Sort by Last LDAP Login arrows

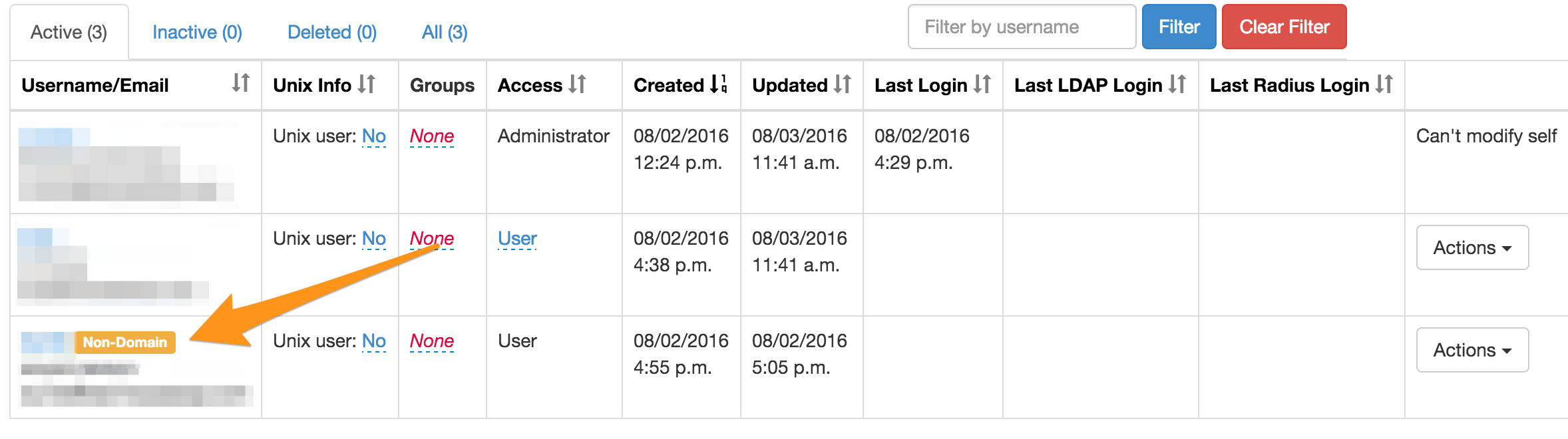point(1177,84)
